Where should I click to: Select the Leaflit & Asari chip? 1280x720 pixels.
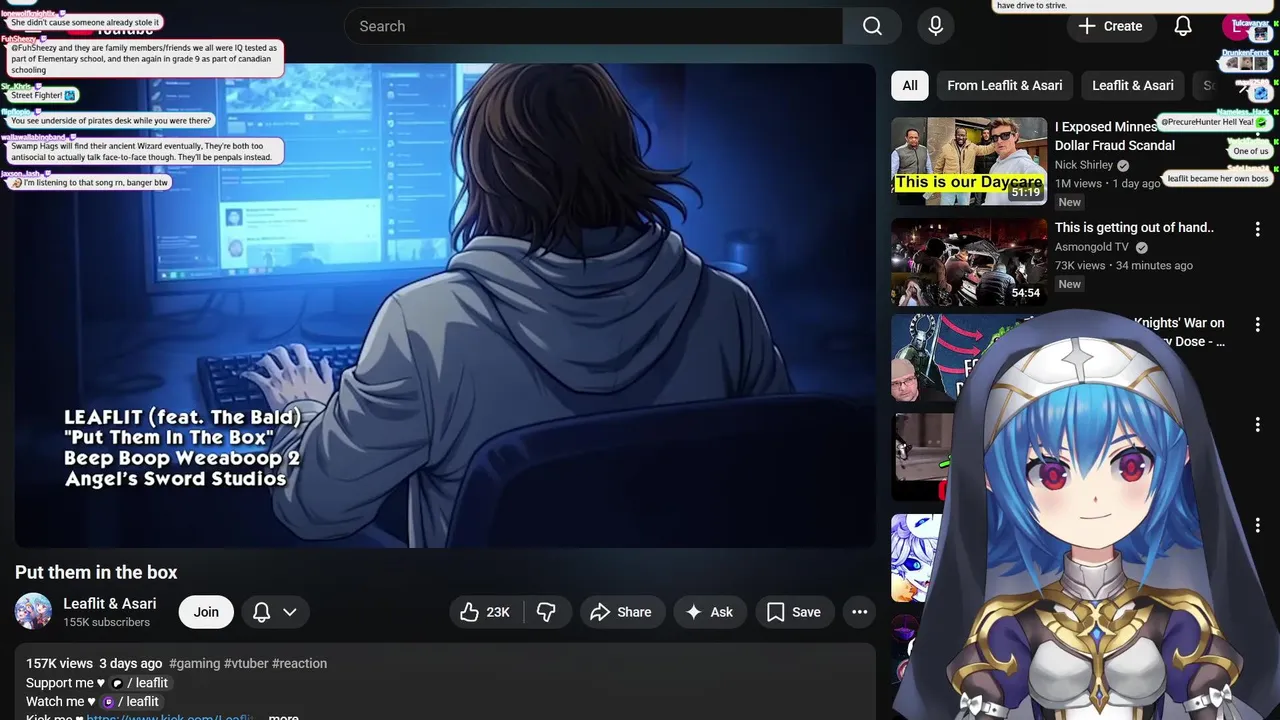click(1133, 85)
